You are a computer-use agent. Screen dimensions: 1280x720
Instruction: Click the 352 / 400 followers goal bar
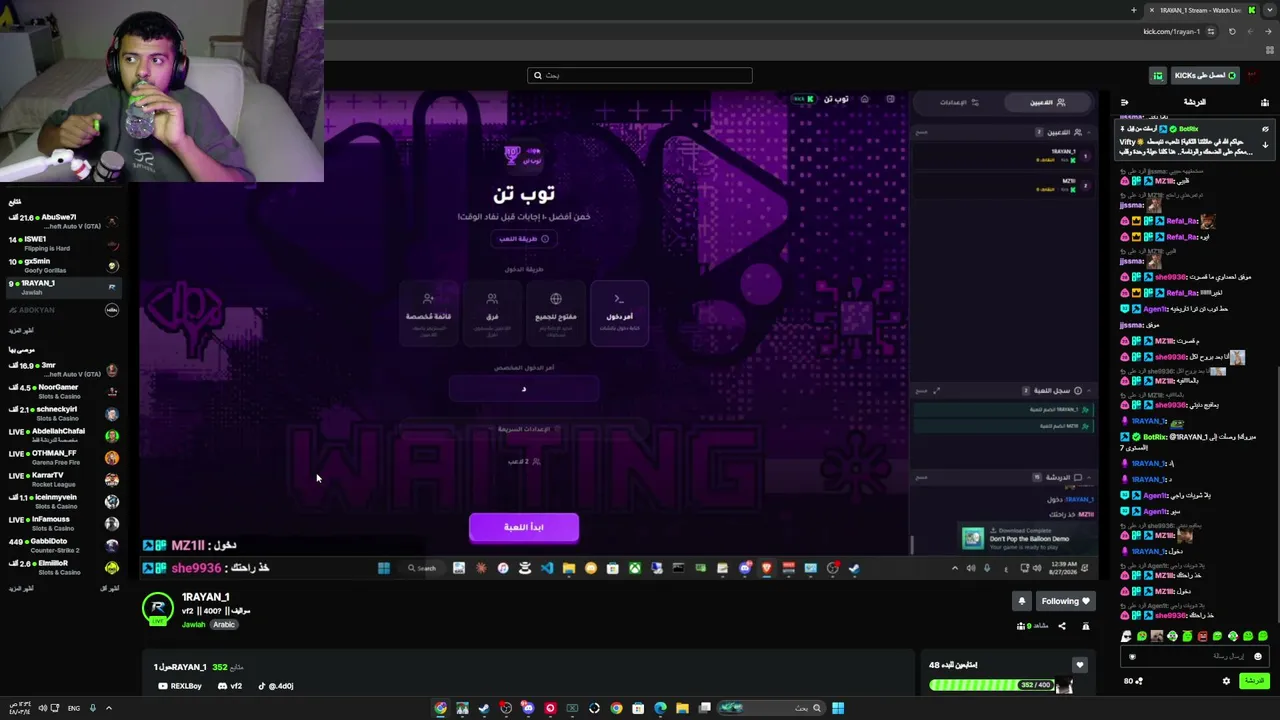coord(992,685)
